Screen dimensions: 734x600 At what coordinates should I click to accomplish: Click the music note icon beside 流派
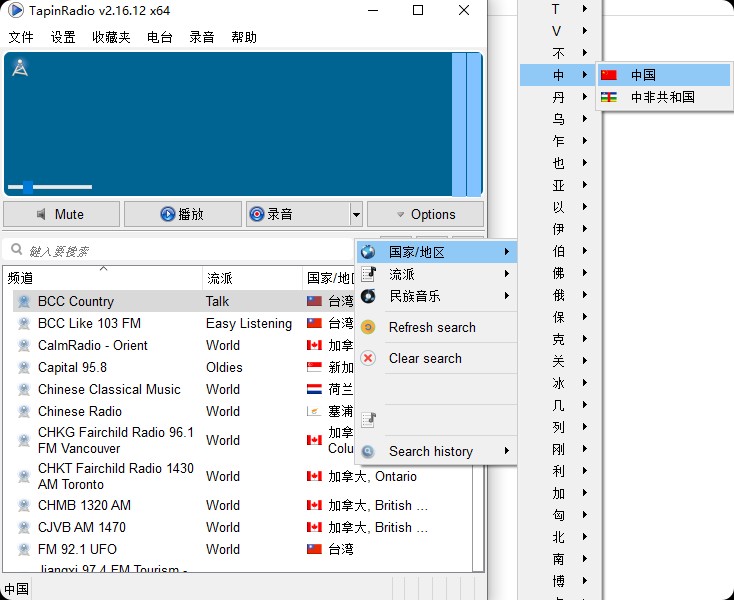(x=368, y=274)
